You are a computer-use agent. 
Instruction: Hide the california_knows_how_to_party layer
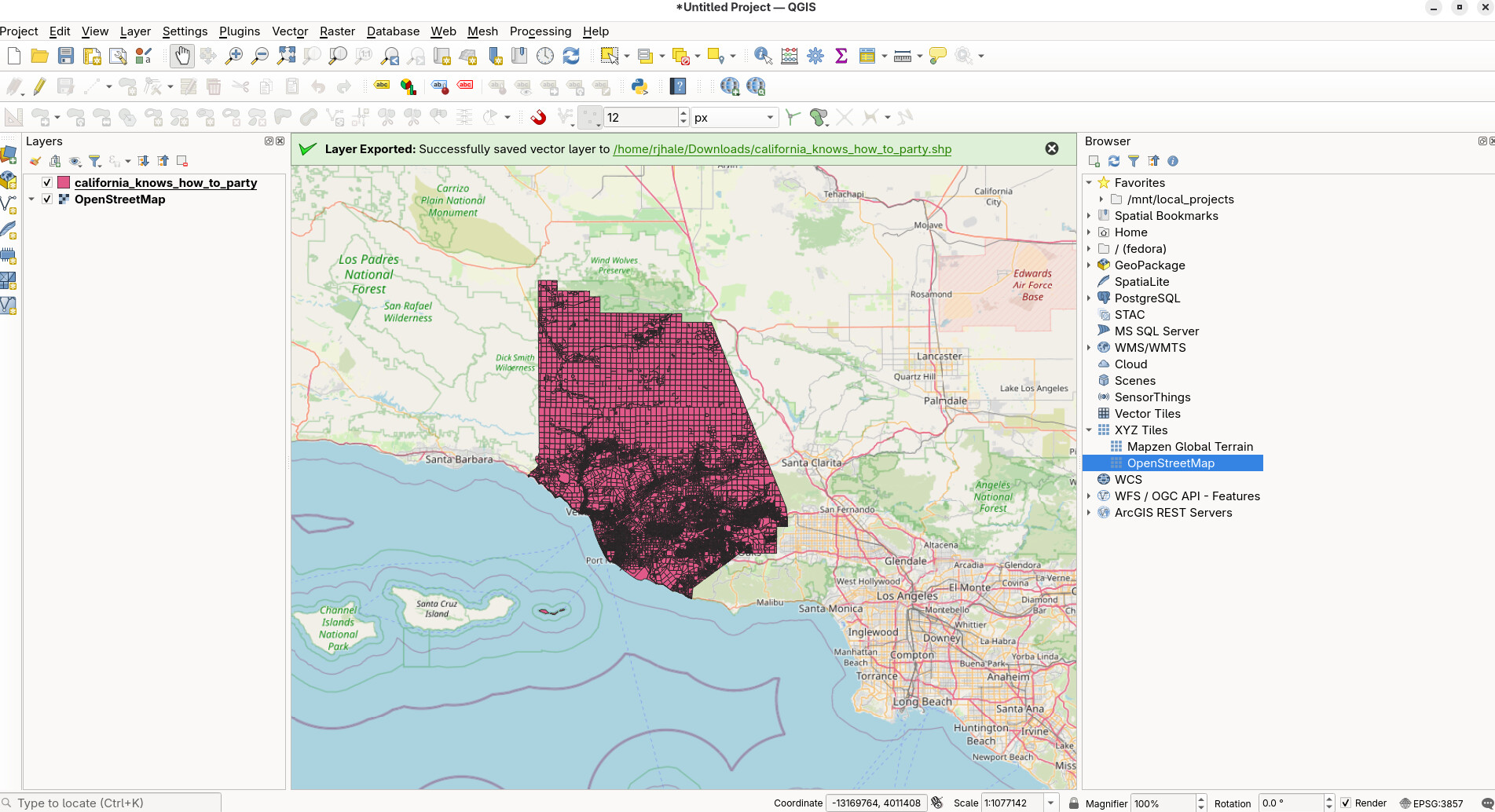[47, 183]
